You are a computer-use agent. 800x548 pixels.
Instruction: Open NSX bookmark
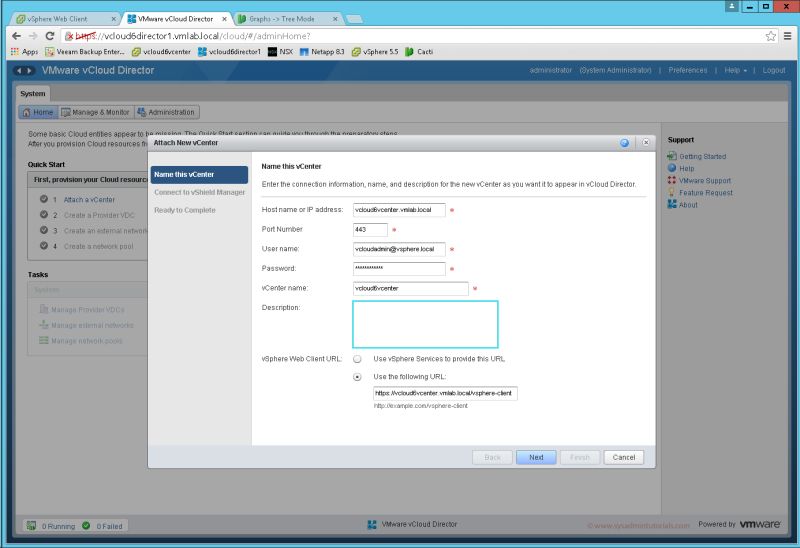[x=281, y=52]
